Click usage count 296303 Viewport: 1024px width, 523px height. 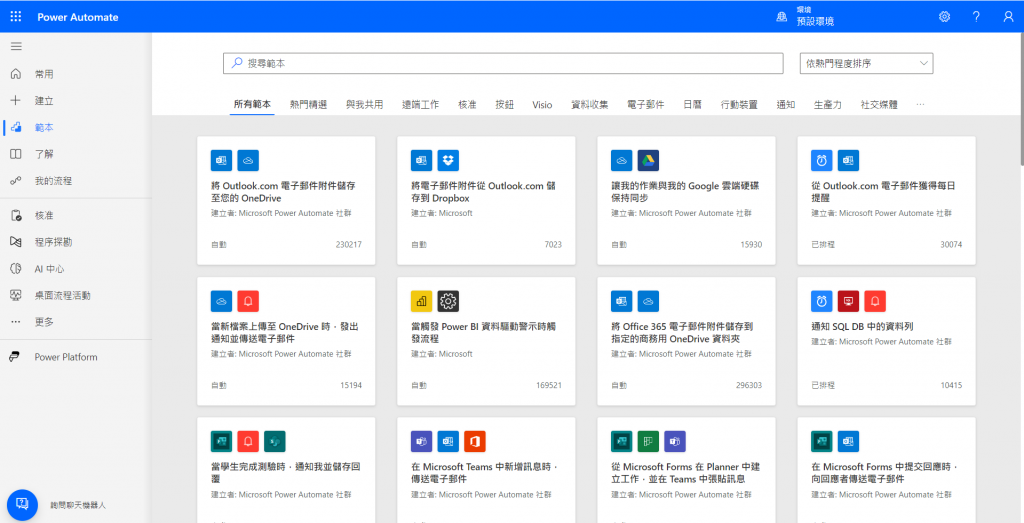tap(748, 385)
